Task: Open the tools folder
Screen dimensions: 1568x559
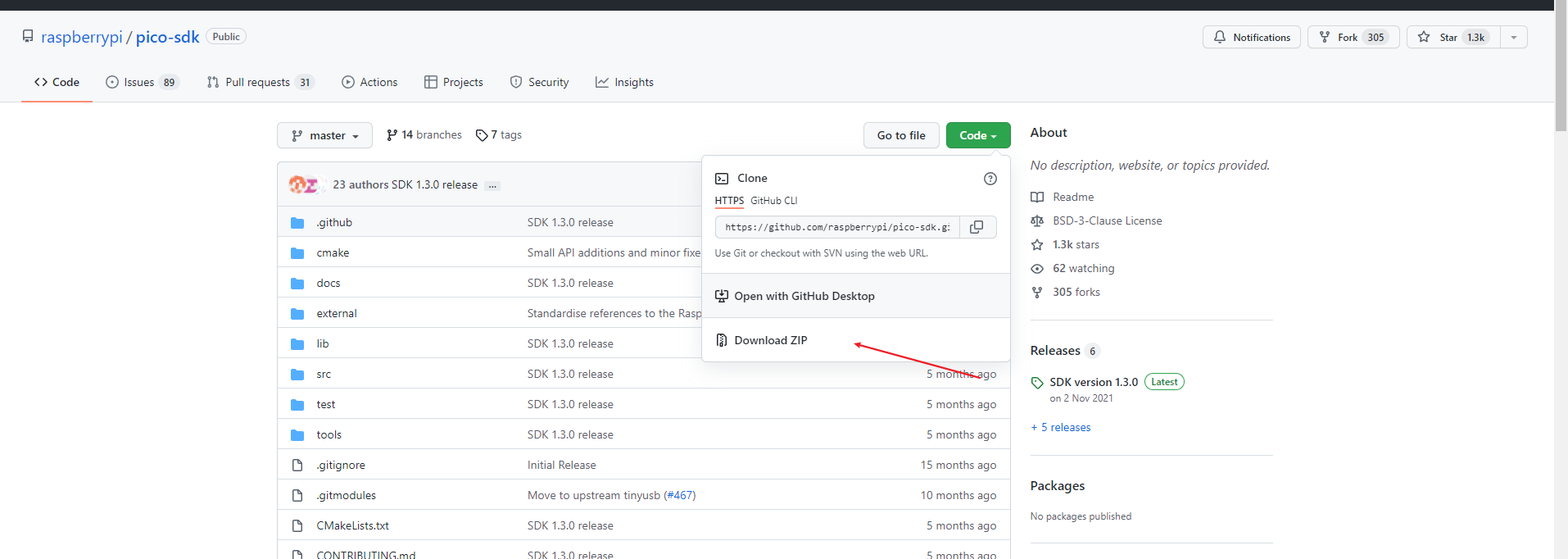Action: (x=329, y=434)
